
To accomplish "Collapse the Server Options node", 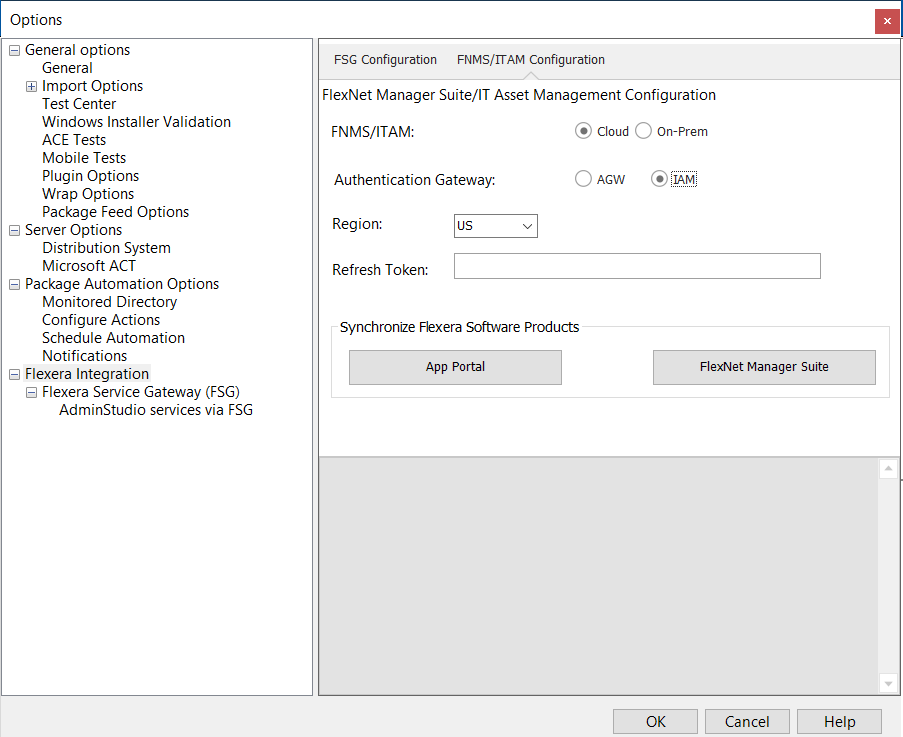I will (14, 230).
